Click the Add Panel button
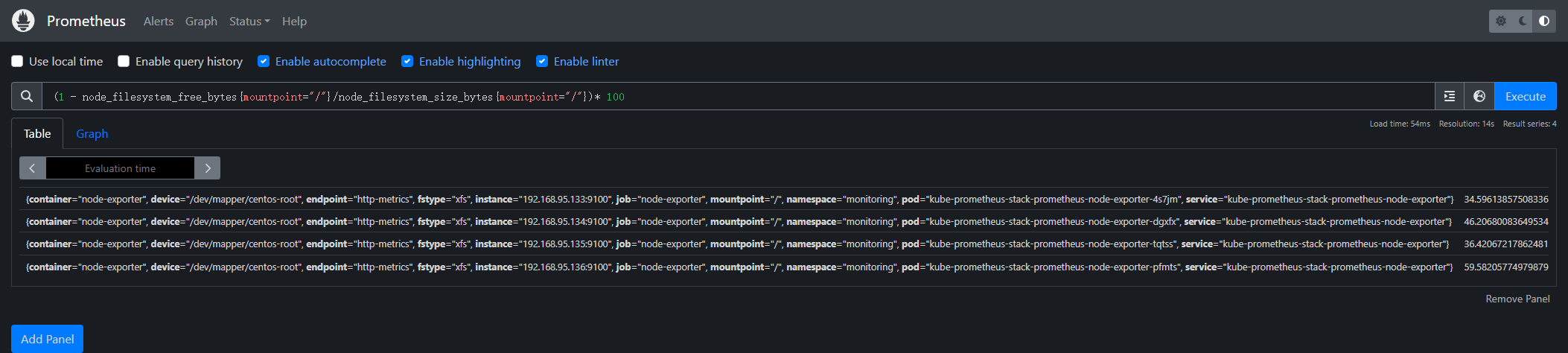Image resolution: width=1568 pixels, height=353 pixels. pyautogui.click(x=47, y=339)
